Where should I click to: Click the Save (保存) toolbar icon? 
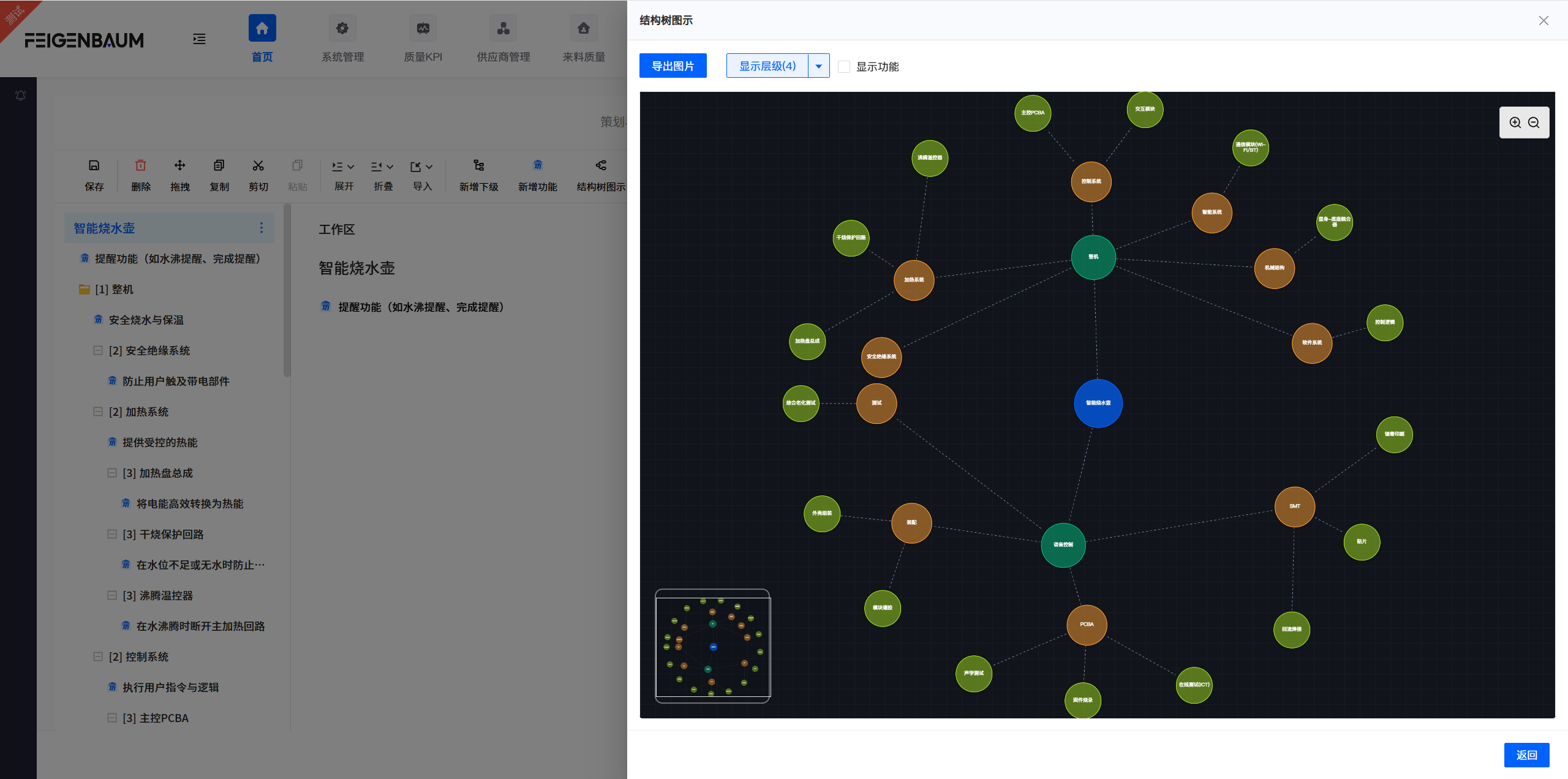[x=94, y=166]
